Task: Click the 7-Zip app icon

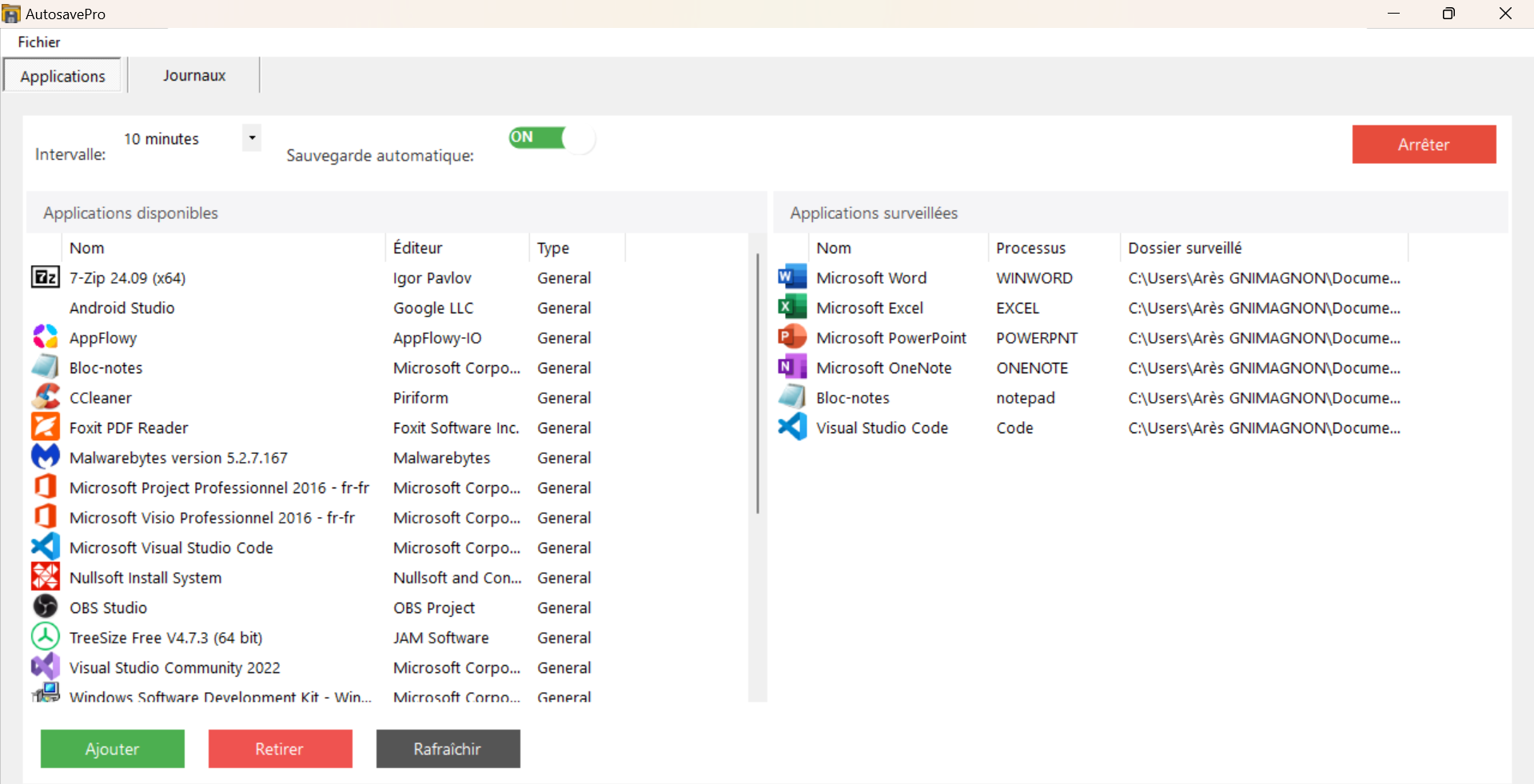Action: 46,277
